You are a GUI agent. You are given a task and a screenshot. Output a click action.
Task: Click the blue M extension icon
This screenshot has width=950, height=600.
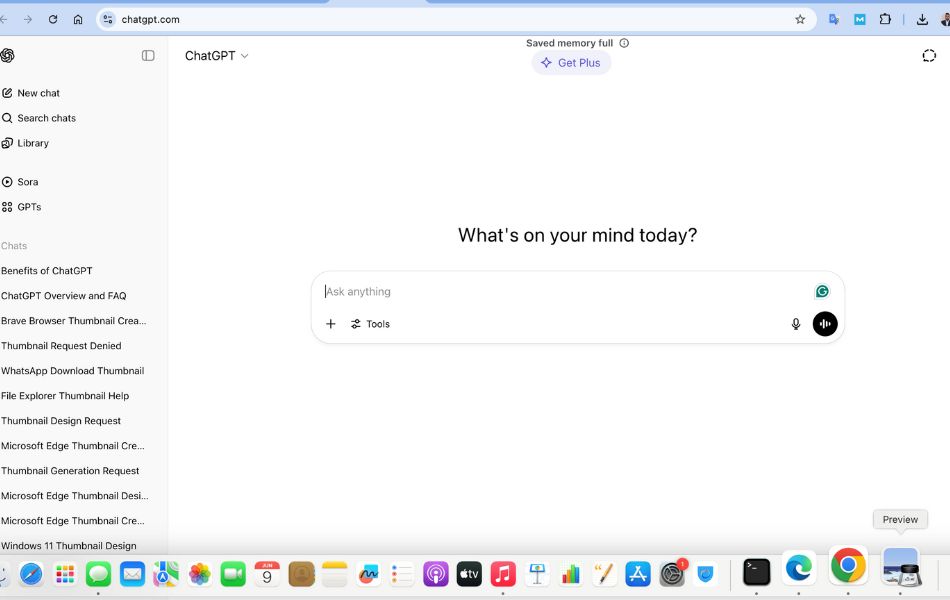(860, 19)
